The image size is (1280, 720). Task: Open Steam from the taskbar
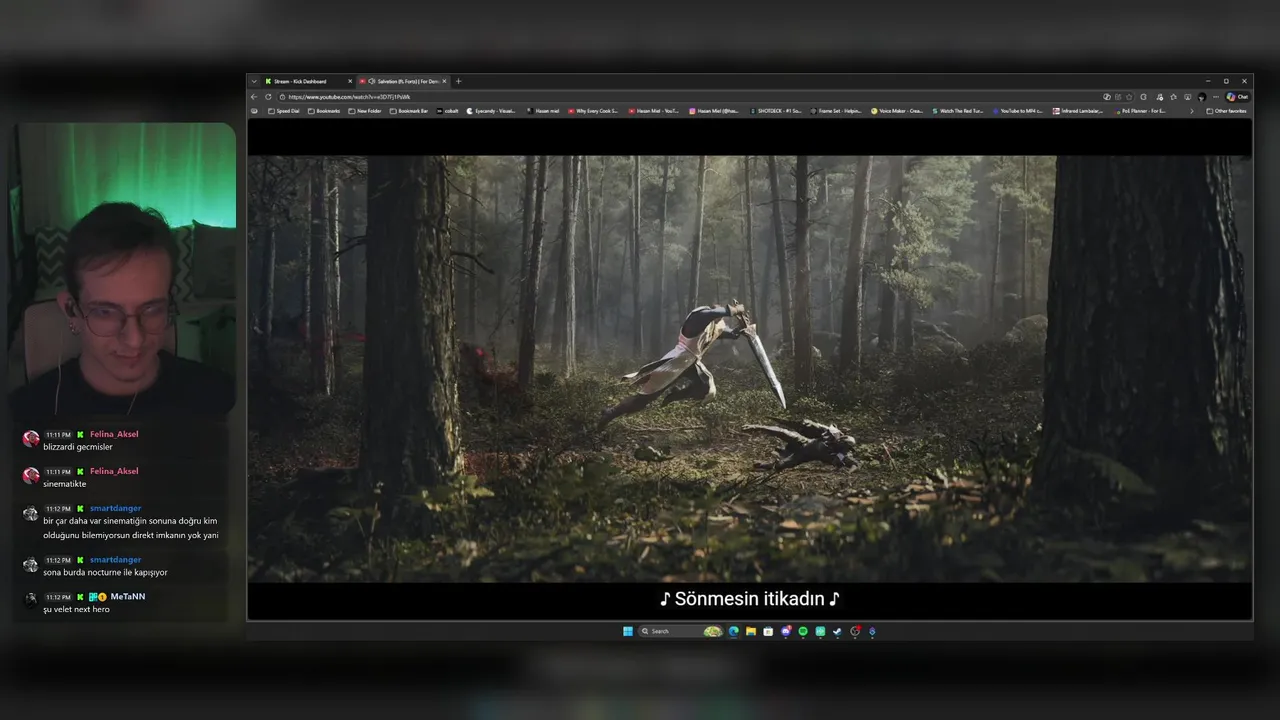click(837, 631)
